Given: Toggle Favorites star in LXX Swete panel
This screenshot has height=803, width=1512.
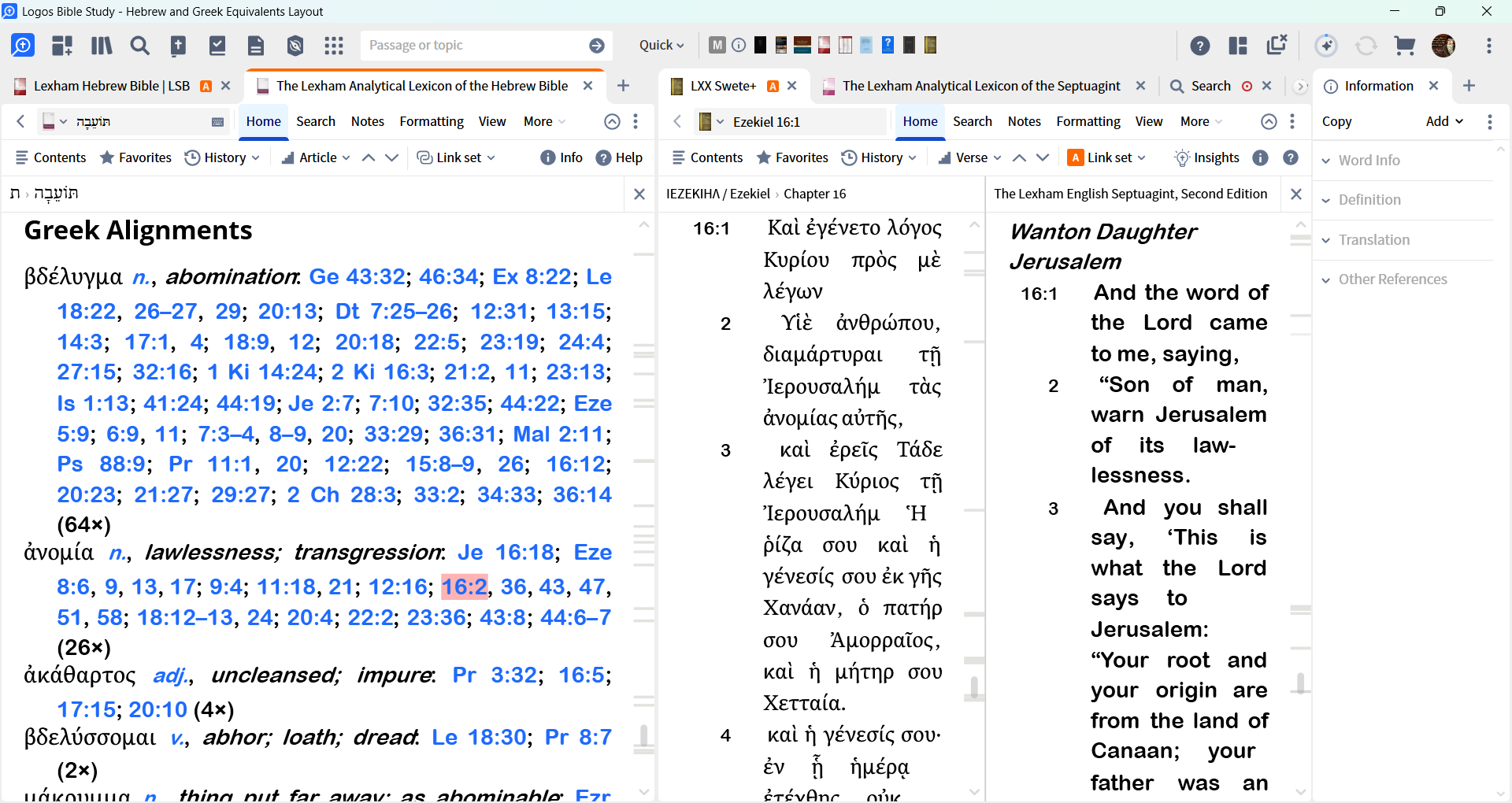Looking at the screenshot, I should click(792, 157).
